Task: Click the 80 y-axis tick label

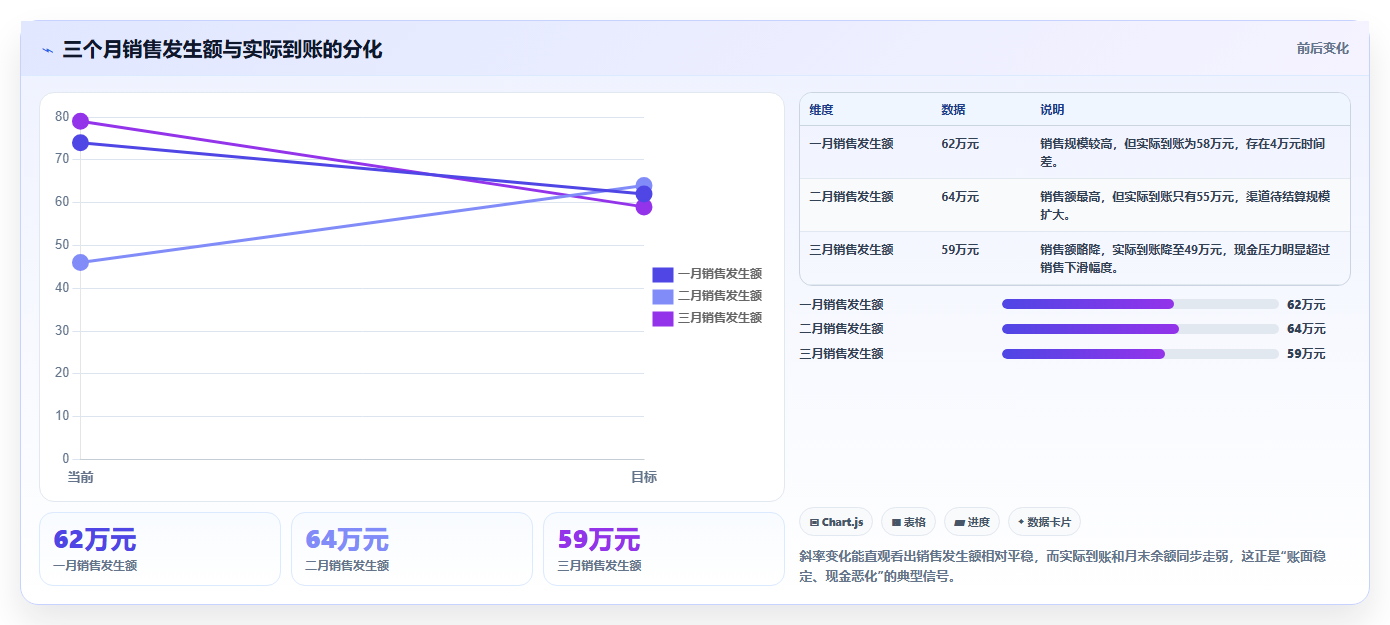Action: click(63, 117)
